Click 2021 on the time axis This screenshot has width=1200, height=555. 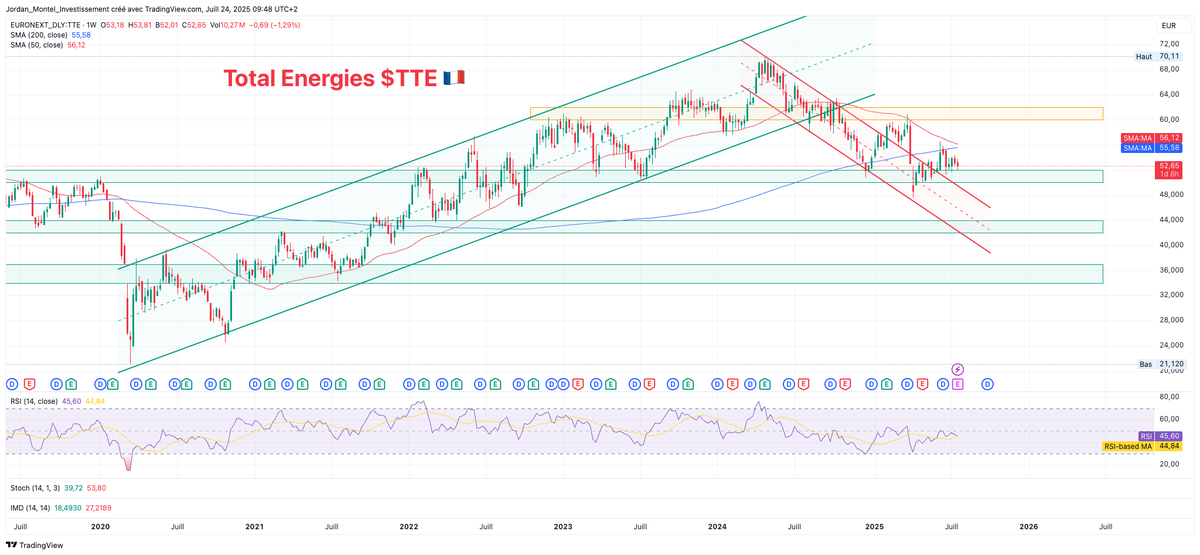pyautogui.click(x=254, y=525)
